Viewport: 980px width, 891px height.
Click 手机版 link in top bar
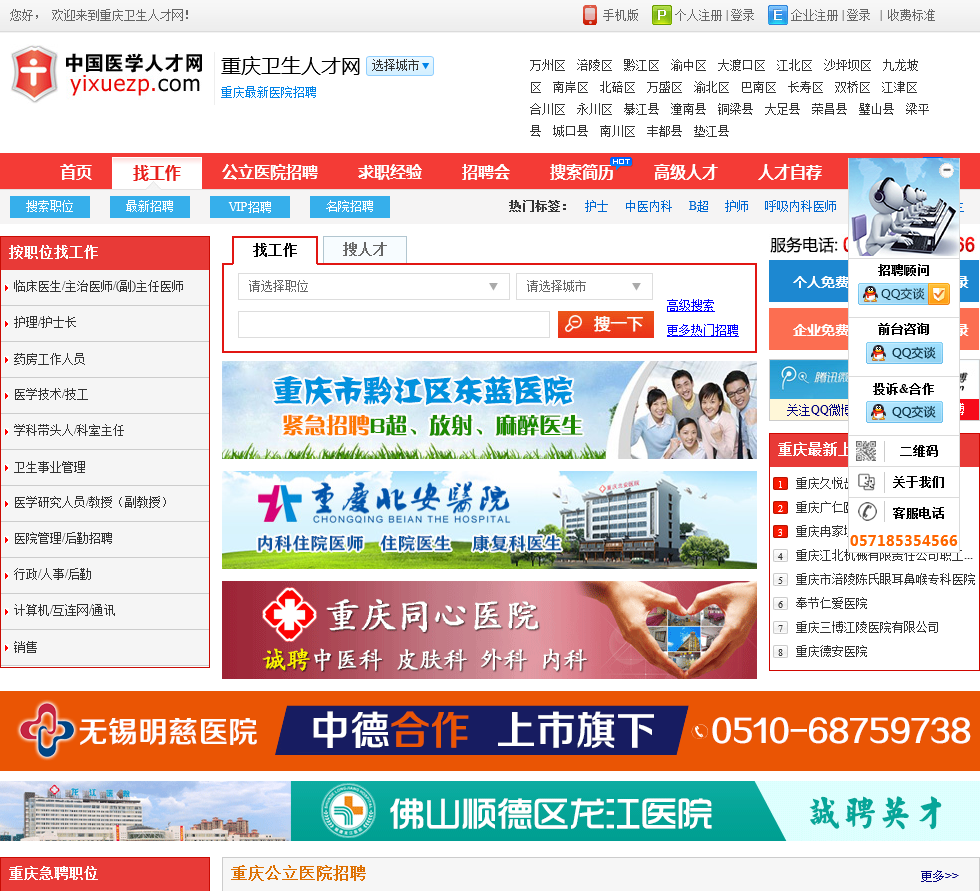[x=620, y=15]
